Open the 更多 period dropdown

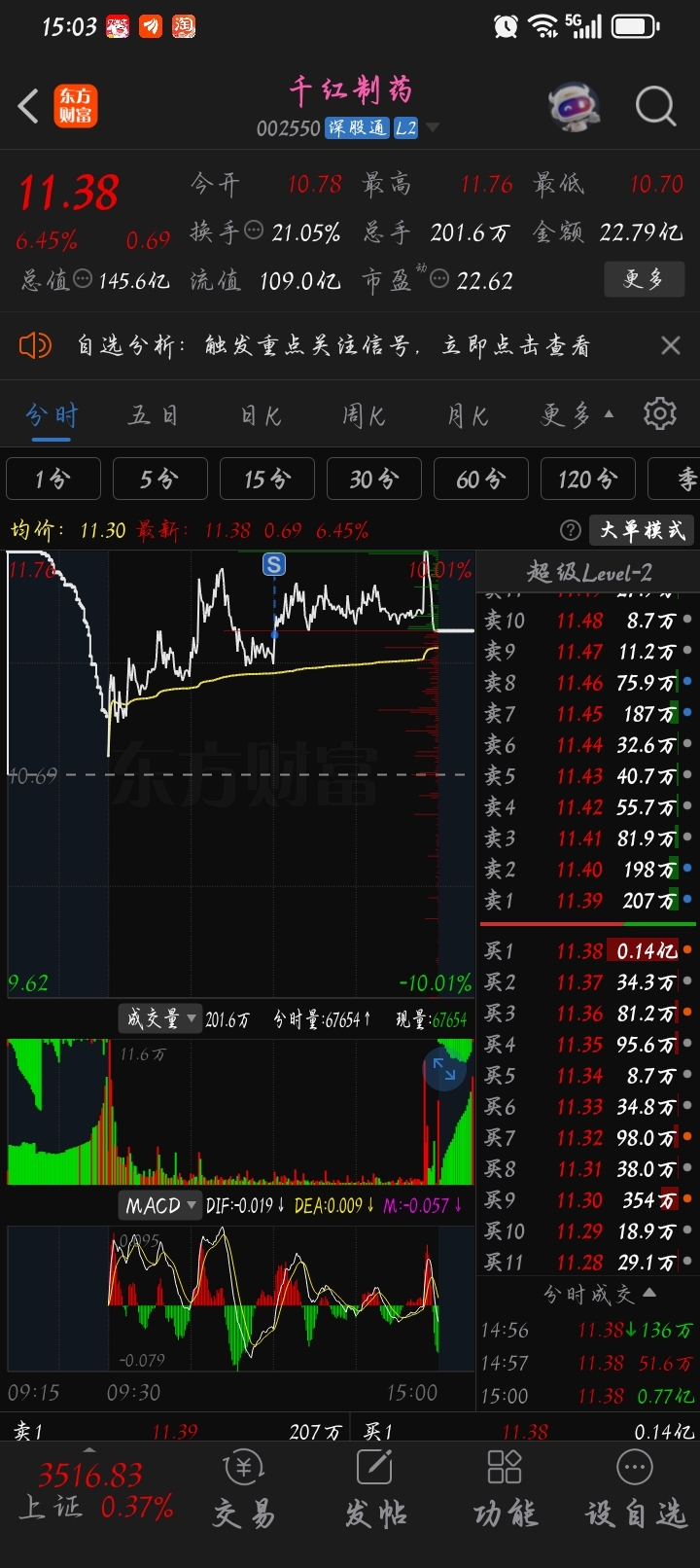[x=577, y=415]
